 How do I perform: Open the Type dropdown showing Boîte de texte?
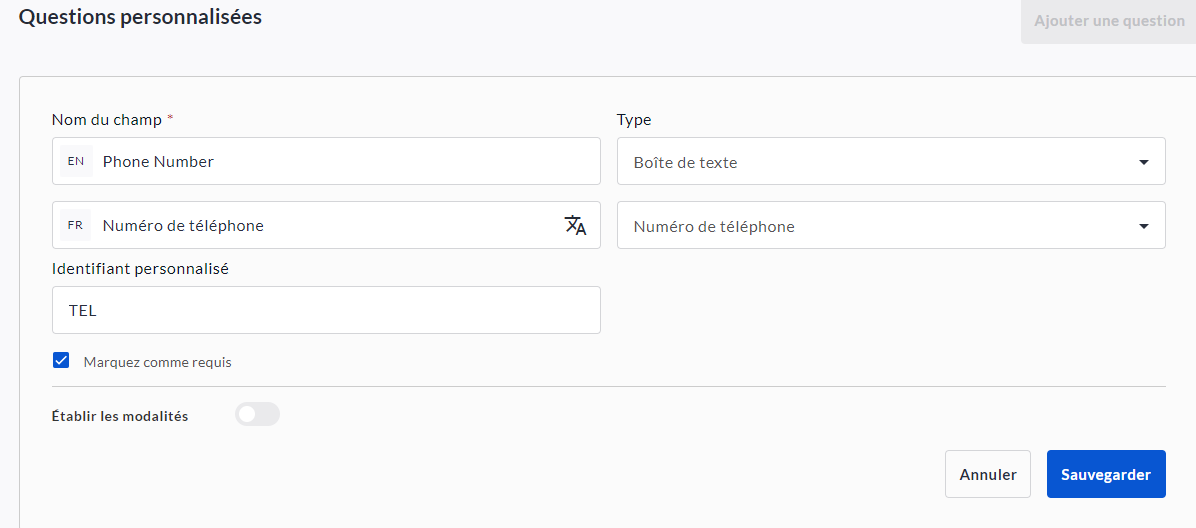(x=880, y=162)
